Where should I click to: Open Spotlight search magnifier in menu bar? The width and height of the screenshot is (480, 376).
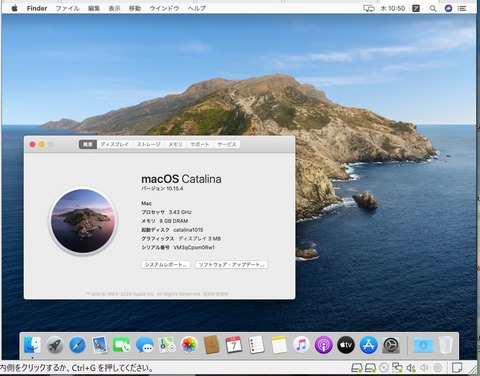coord(433,8)
